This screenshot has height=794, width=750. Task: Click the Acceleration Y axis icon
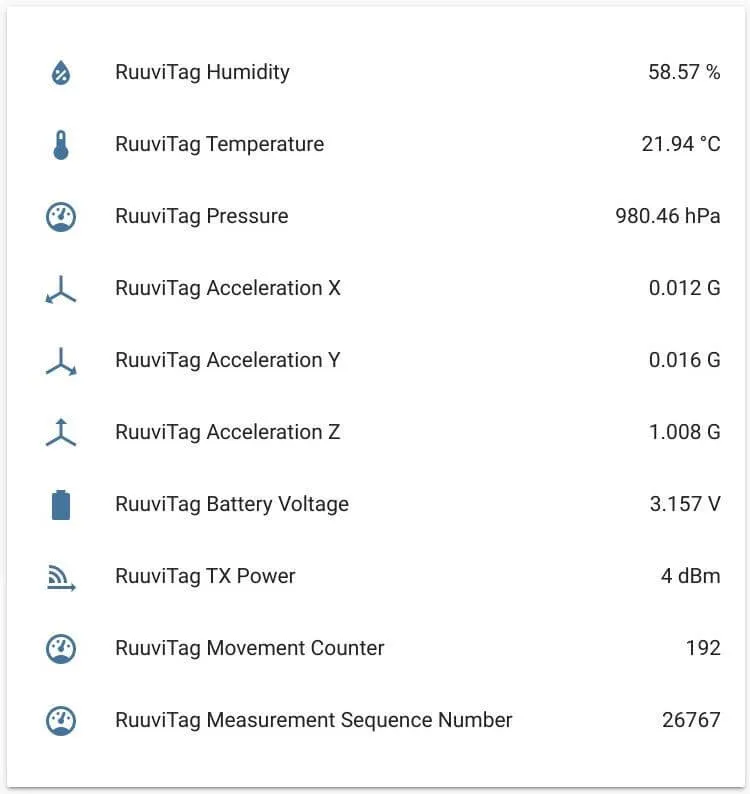pyautogui.click(x=61, y=361)
